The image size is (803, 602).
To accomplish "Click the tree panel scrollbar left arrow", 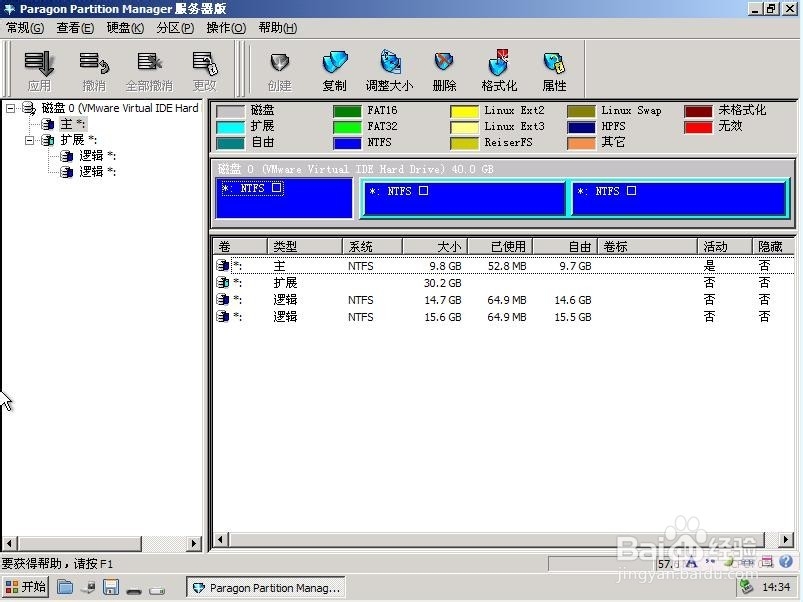I will [x=10, y=543].
